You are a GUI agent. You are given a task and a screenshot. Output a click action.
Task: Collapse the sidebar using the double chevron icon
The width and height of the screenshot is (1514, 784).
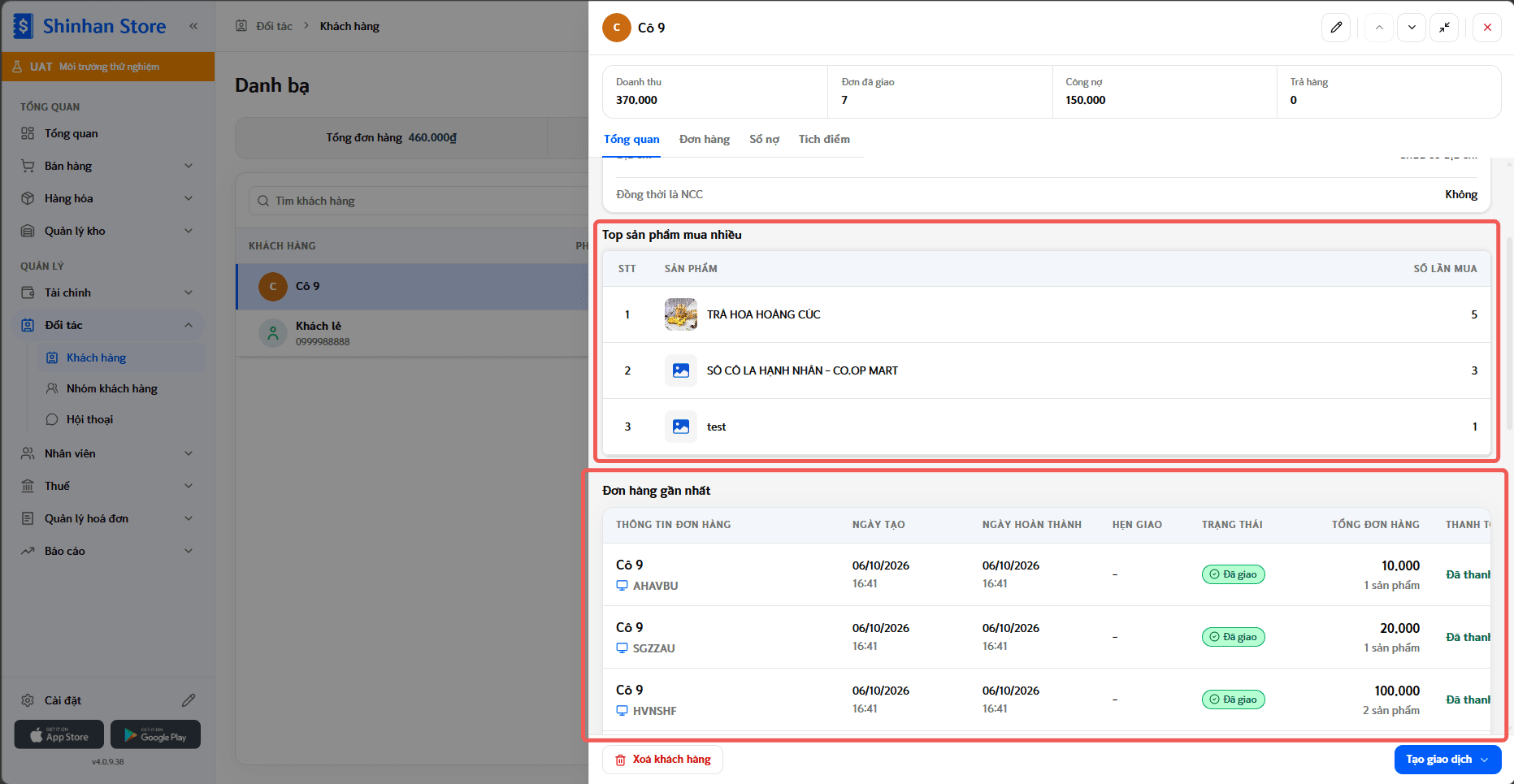(193, 26)
